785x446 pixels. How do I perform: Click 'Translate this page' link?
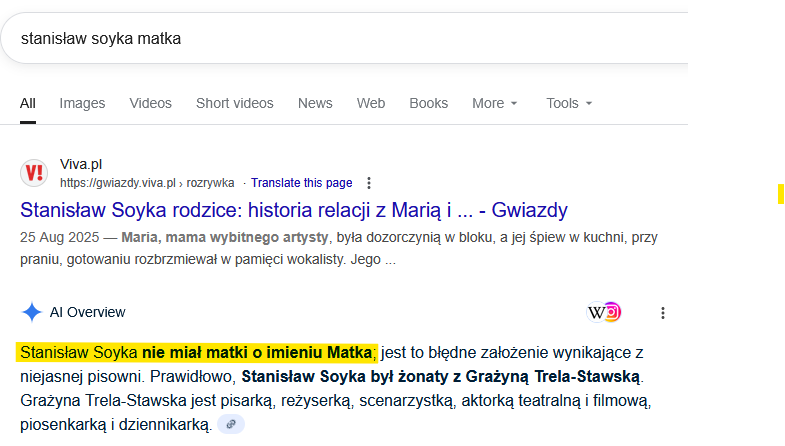pos(302,183)
